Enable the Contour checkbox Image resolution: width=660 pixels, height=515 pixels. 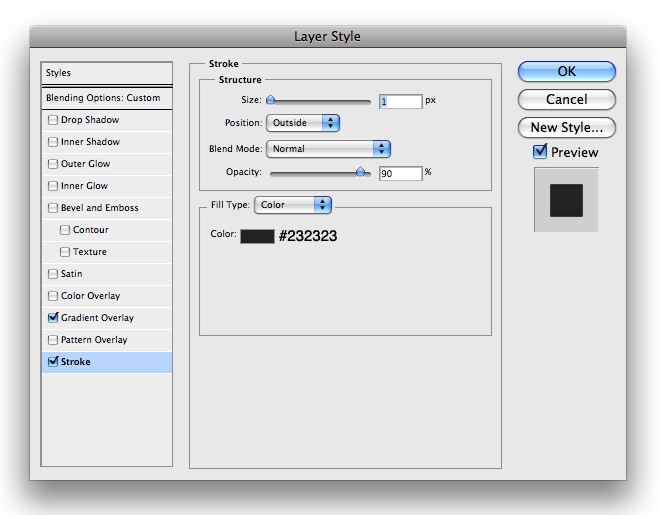coord(64,230)
